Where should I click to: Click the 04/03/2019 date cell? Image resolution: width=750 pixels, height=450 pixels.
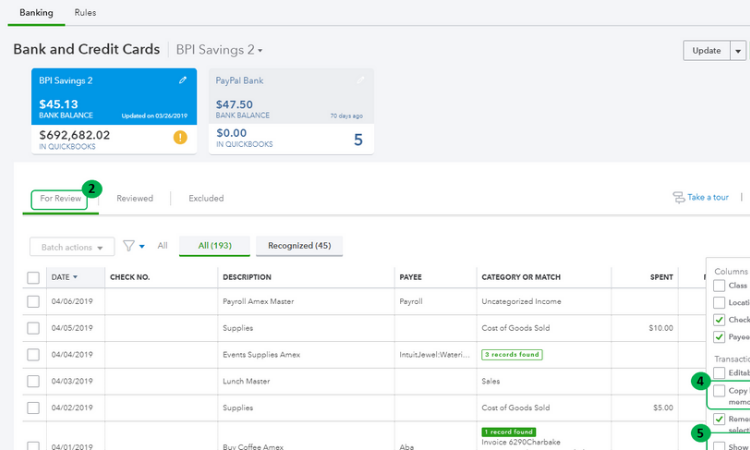point(72,381)
